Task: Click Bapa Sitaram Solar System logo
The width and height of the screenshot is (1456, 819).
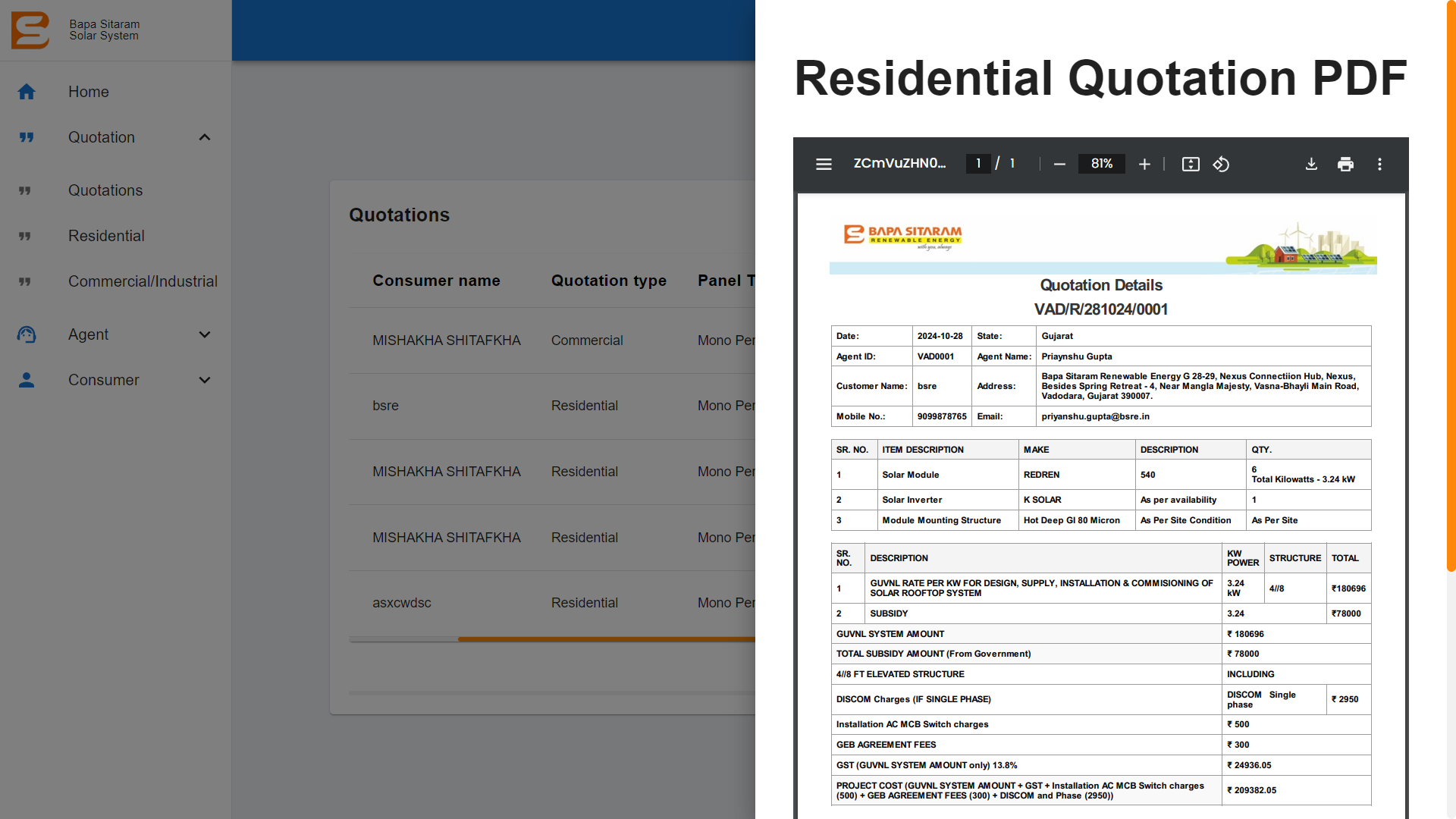Action: tap(30, 30)
